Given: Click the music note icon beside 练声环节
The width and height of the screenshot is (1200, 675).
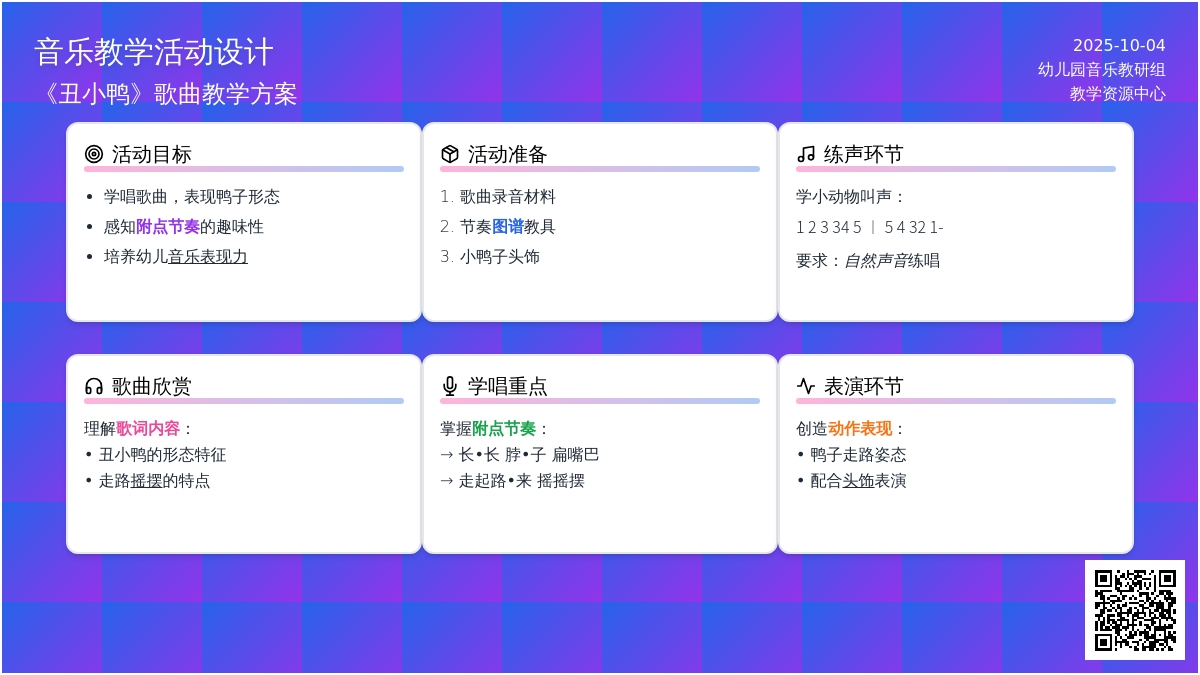Looking at the screenshot, I should coord(806,154).
